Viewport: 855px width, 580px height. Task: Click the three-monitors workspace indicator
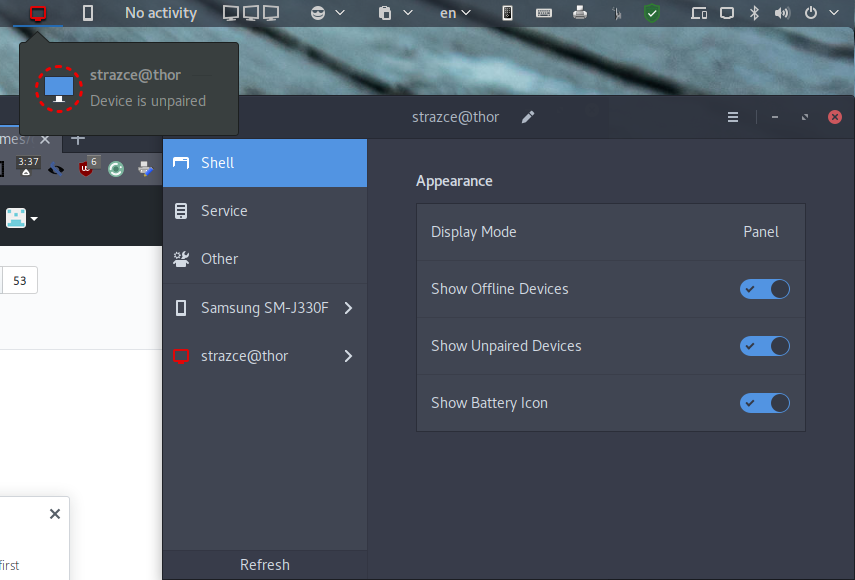[x=251, y=13]
